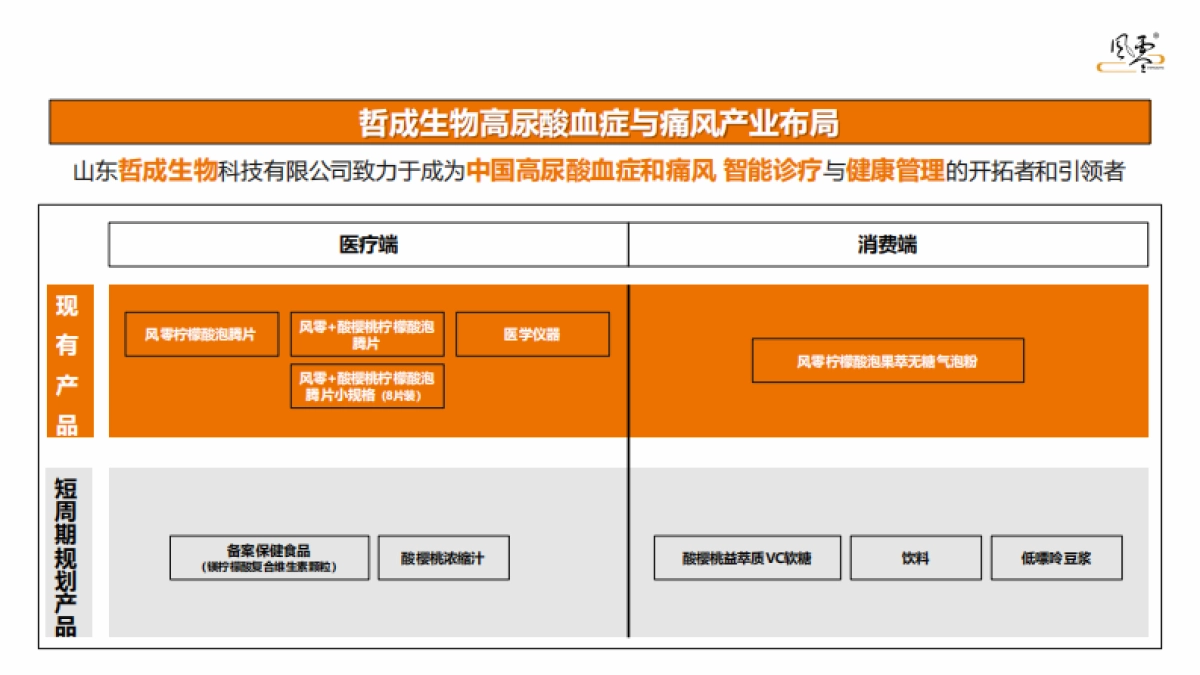This screenshot has height=675, width=1200.
Task: Click the 泡腾片小规格 (8片装) box
Action: [368, 388]
